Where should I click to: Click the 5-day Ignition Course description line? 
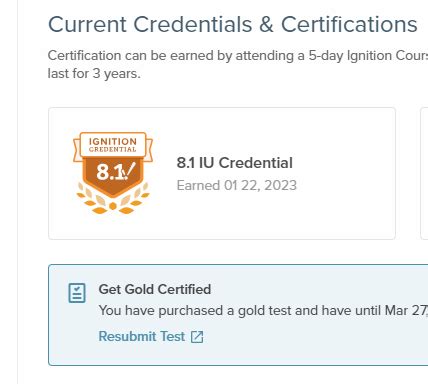coord(238,55)
